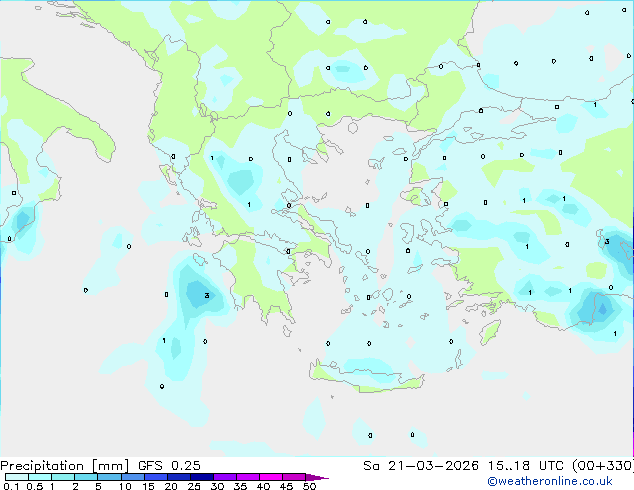Pick the 10–15 mm legend color box
Screen dimensions: 634x490
tap(133, 477)
